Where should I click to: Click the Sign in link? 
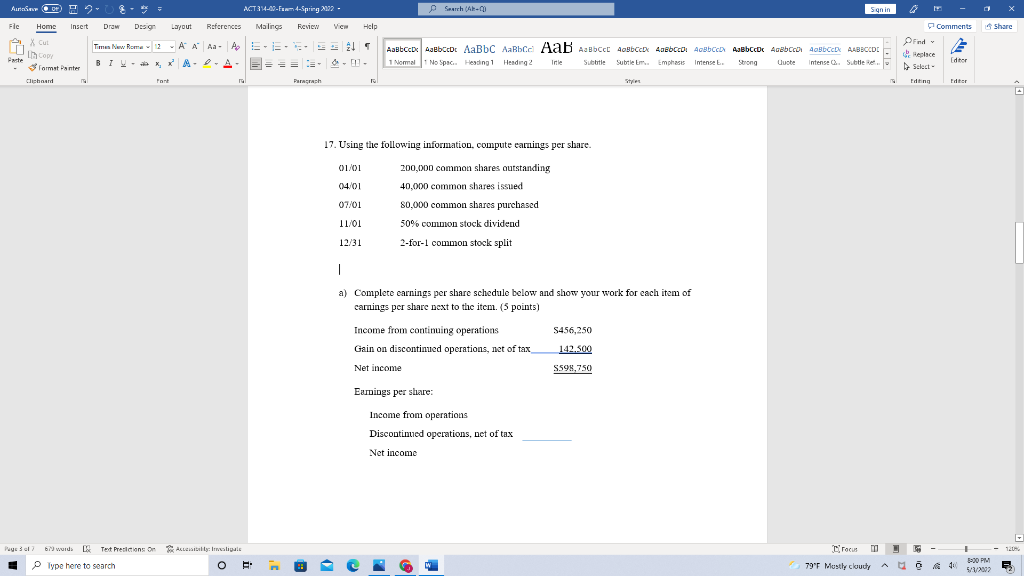[882, 7]
